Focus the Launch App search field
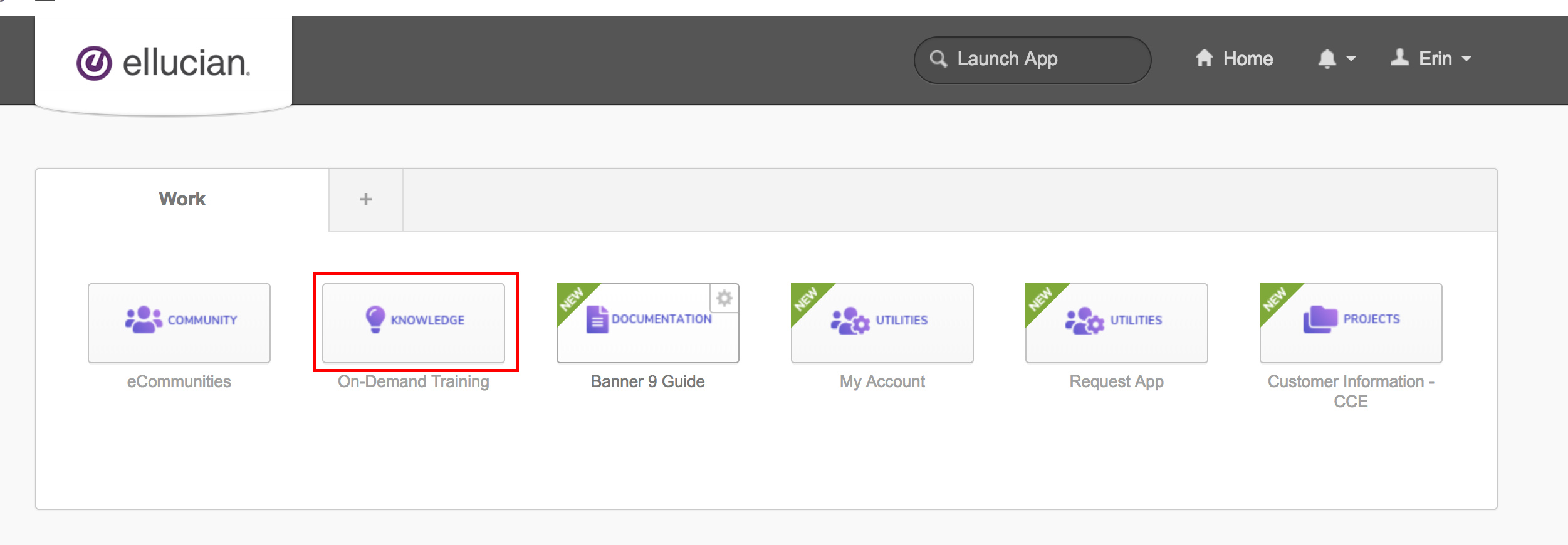Image resolution: width=1568 pixels, height=545 pixels. 1033,60
